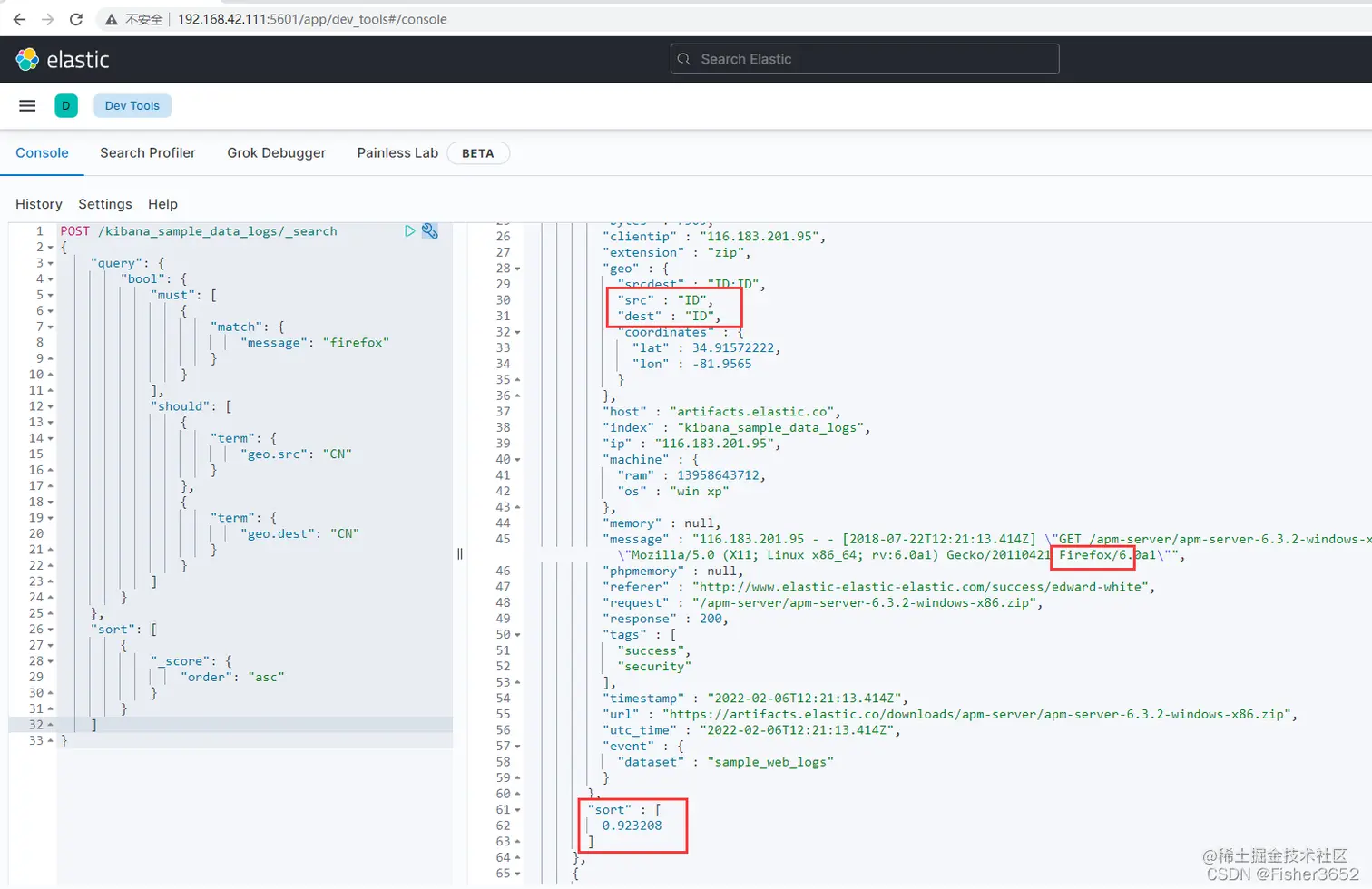Click the "clientip" response line

coord(714,237)
